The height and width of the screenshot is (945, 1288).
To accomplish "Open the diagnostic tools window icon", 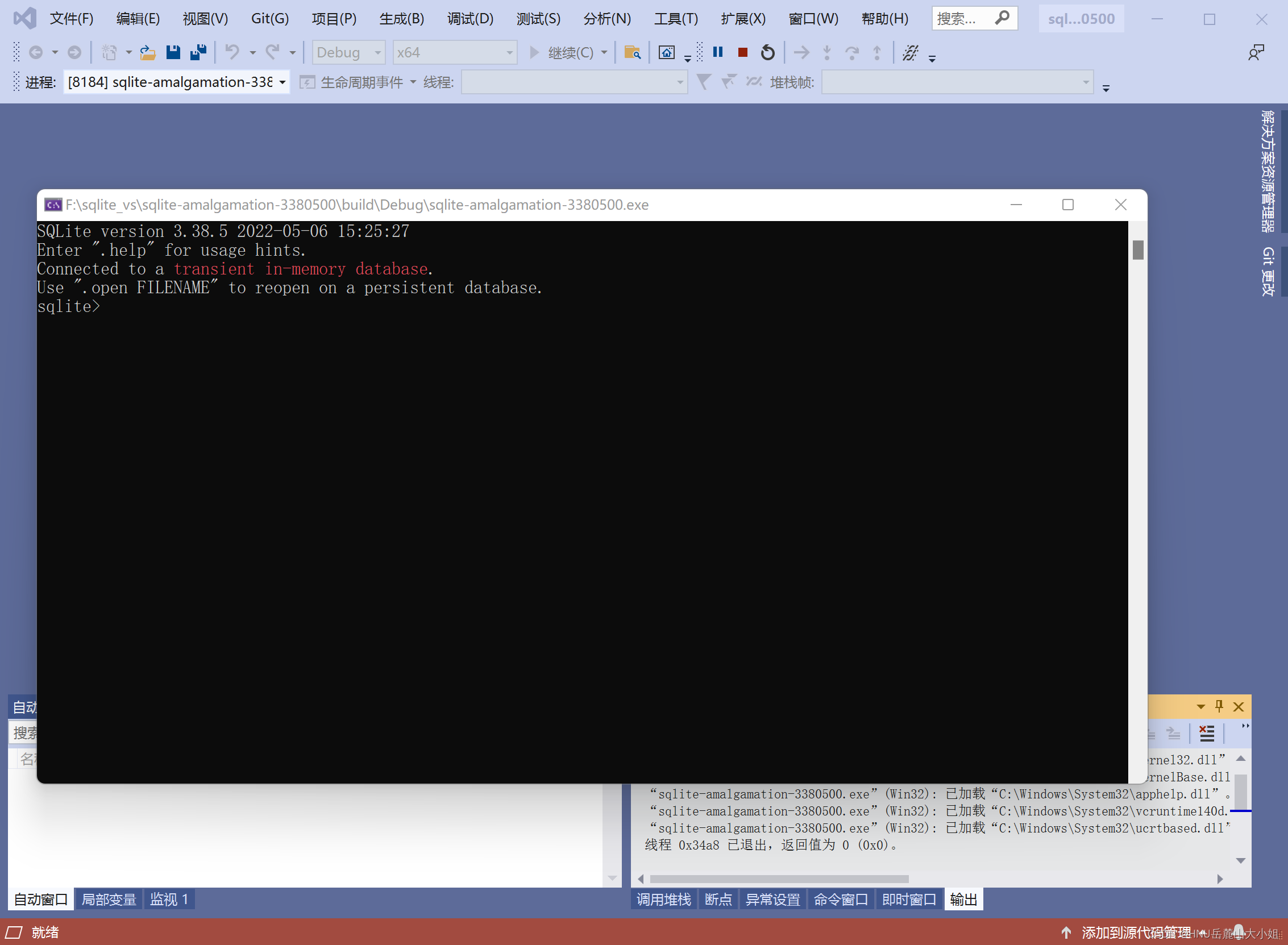I will pyautogui.click(x=667, y=53).
